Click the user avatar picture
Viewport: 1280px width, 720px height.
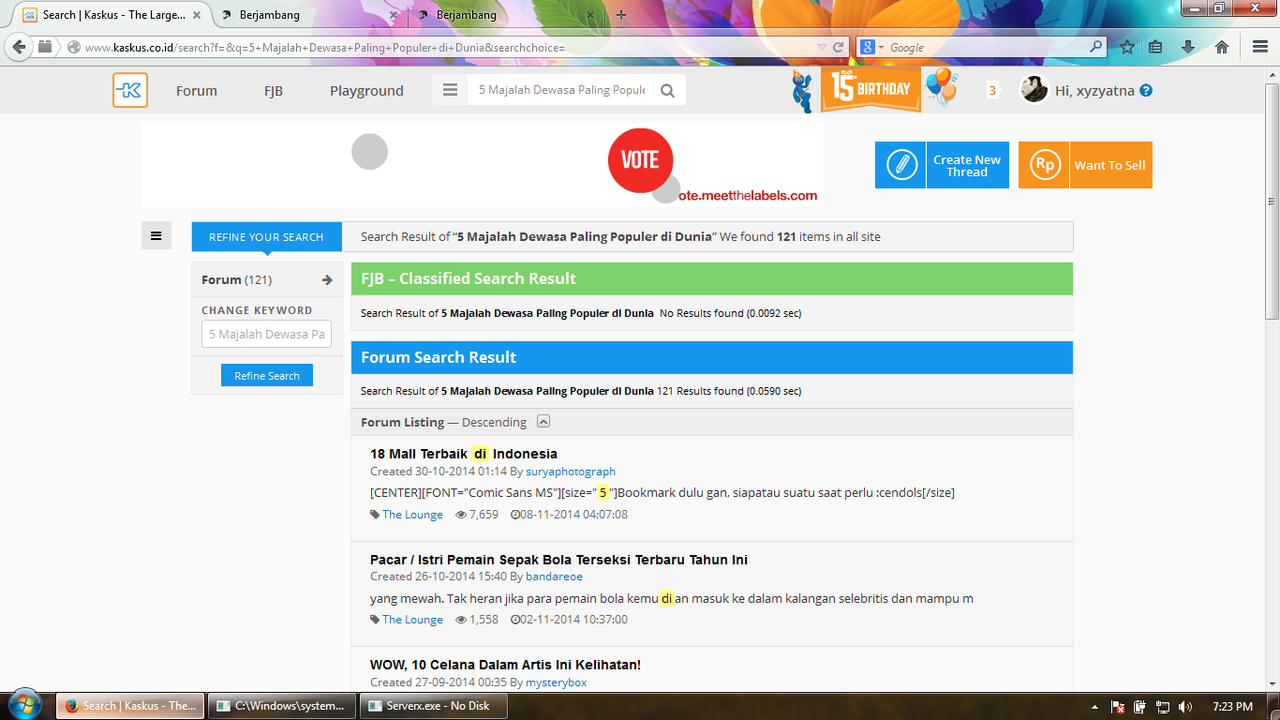point(1033,89)
